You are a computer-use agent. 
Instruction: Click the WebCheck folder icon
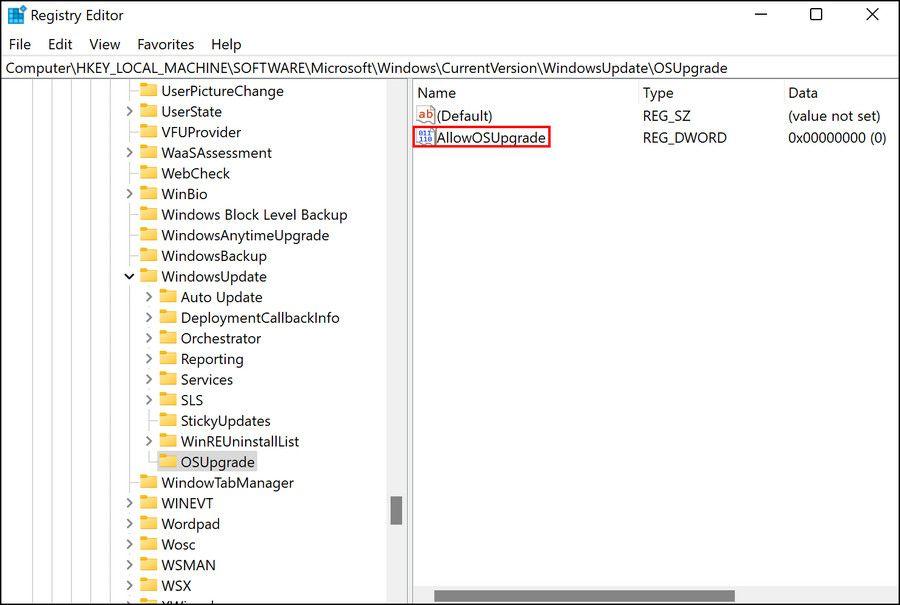tap(148, 173)
